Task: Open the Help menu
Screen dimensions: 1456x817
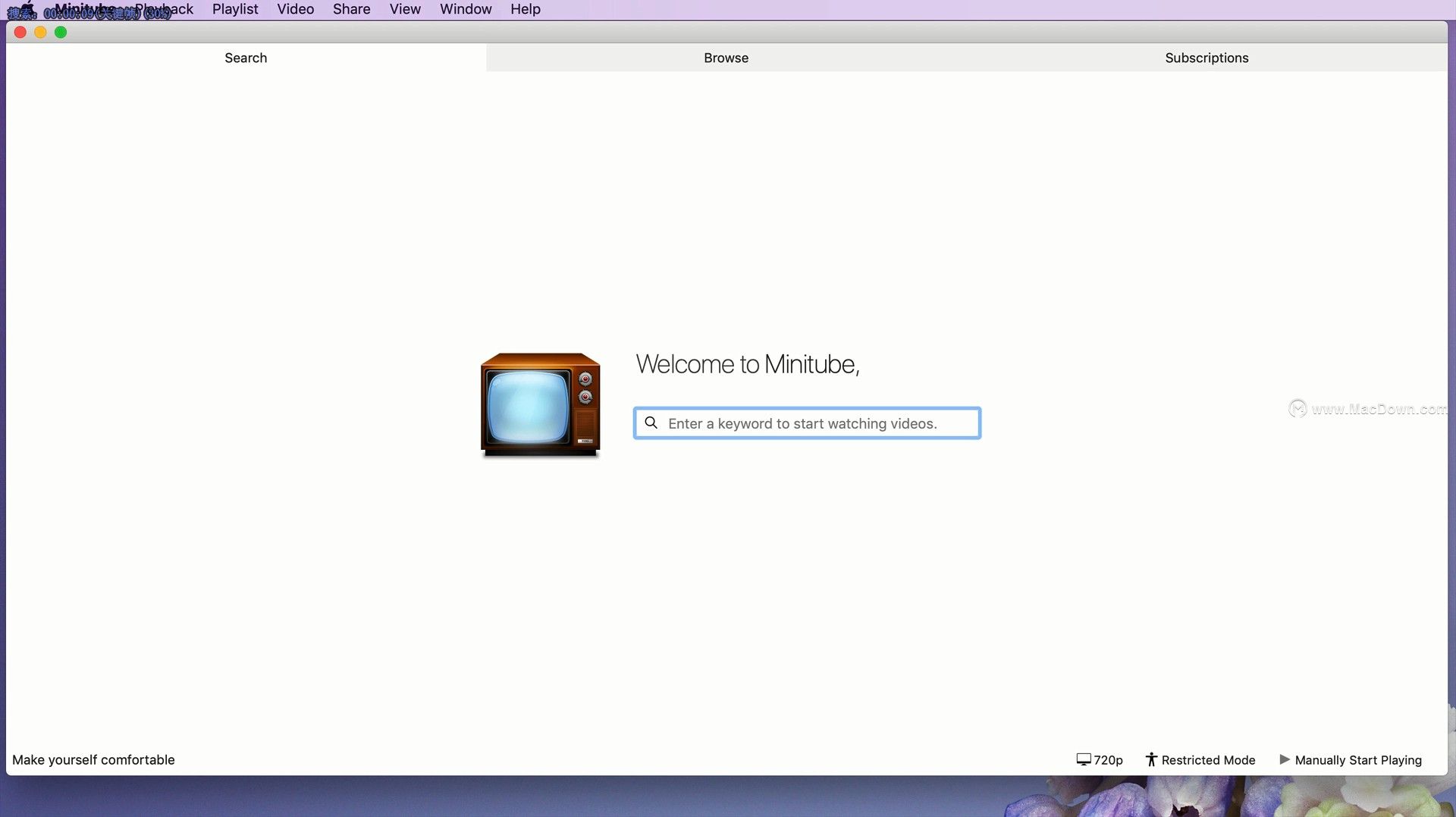Action: pos(525,9)
